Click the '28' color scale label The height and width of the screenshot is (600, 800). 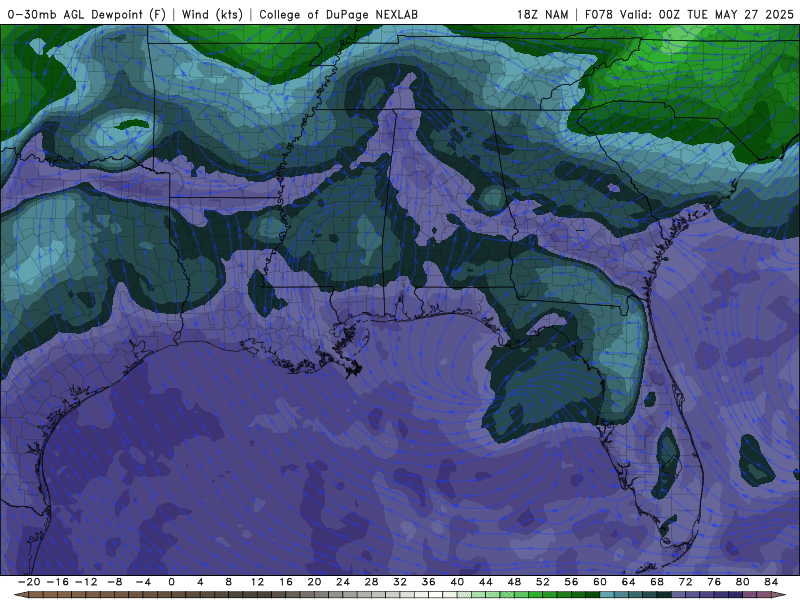[371, 582]
